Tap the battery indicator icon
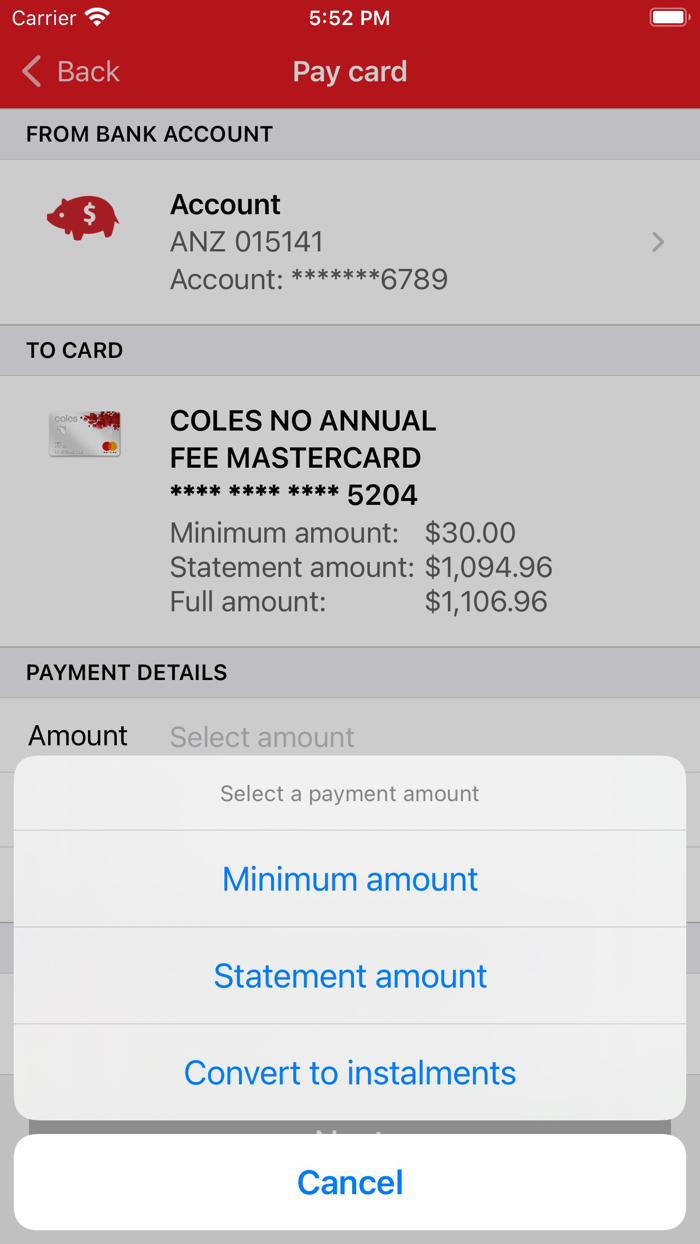 [x=669, y=16]
